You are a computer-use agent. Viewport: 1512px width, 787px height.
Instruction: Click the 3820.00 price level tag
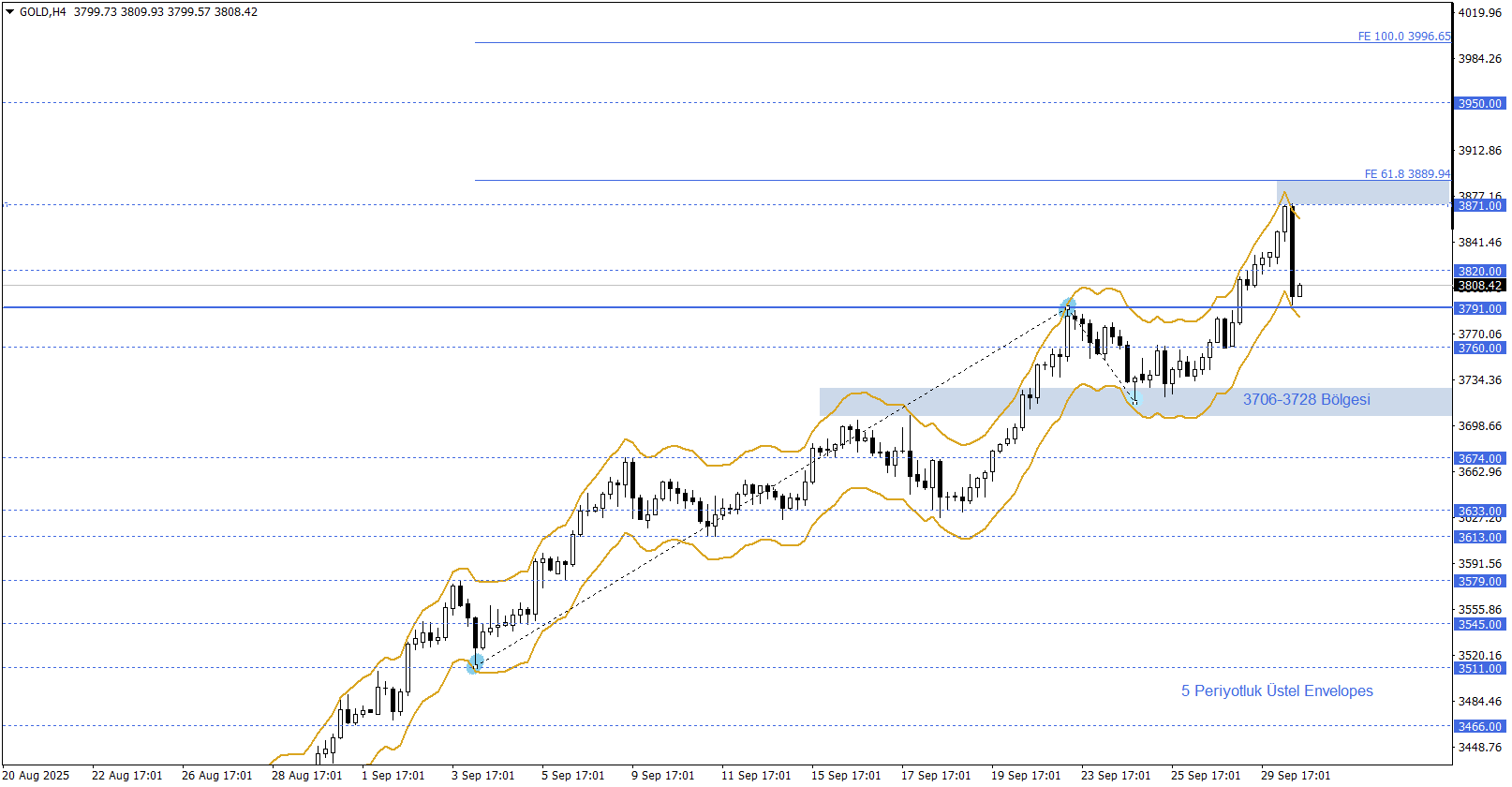[1479, 272]
